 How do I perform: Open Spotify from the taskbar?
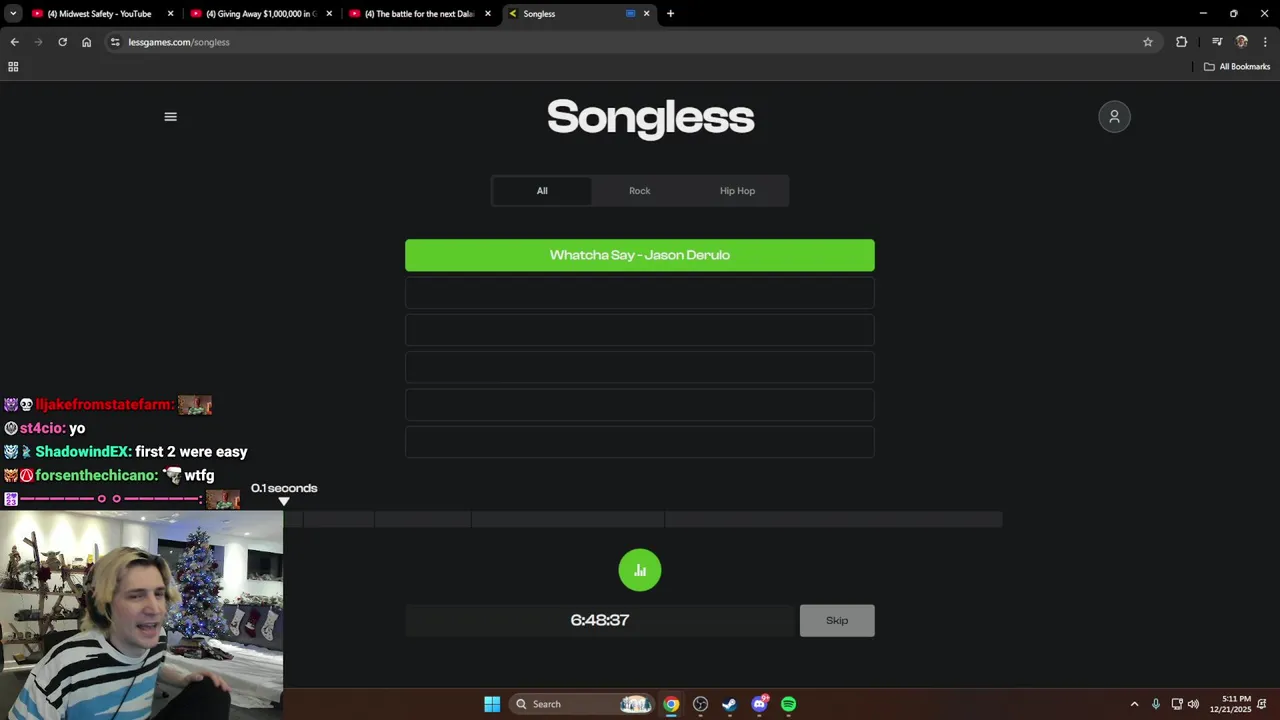(x=789, y=704)
